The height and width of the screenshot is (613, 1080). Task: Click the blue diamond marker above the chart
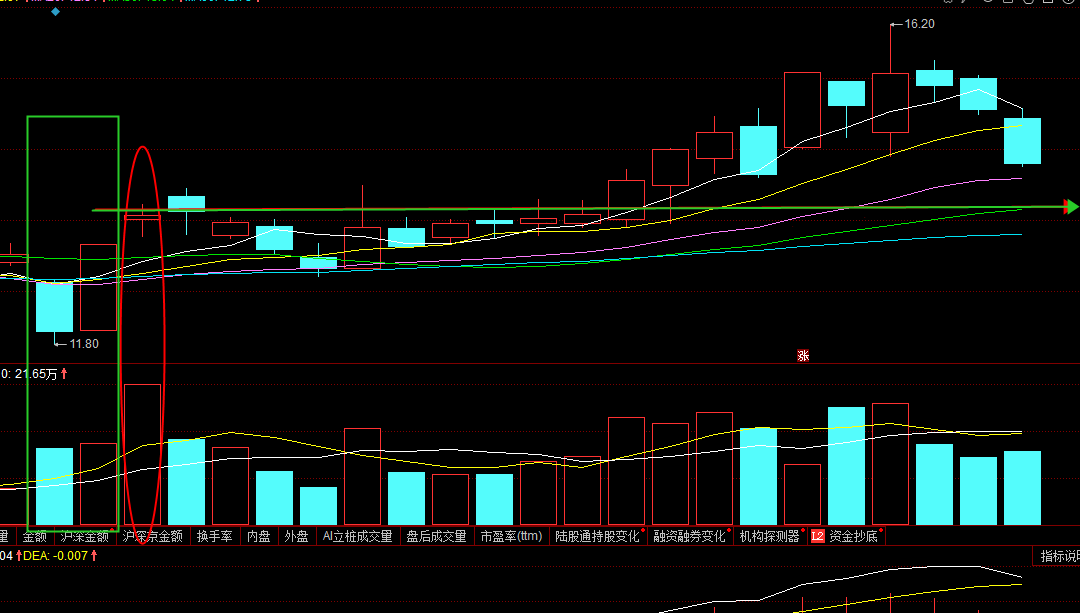[56, 12]
